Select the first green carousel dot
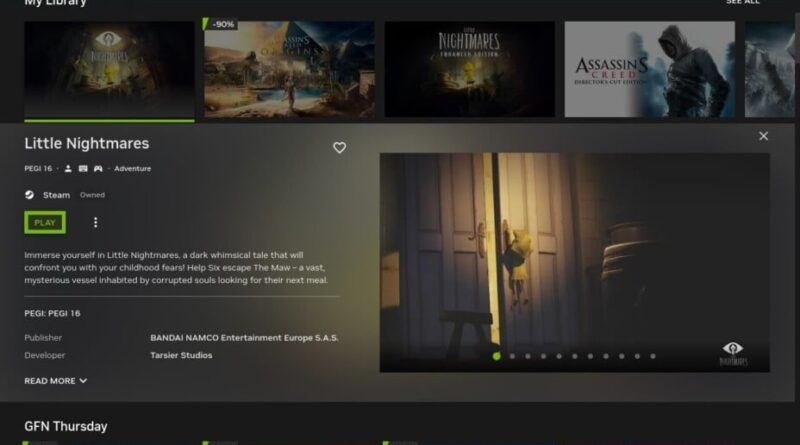 tap(496, 356)
